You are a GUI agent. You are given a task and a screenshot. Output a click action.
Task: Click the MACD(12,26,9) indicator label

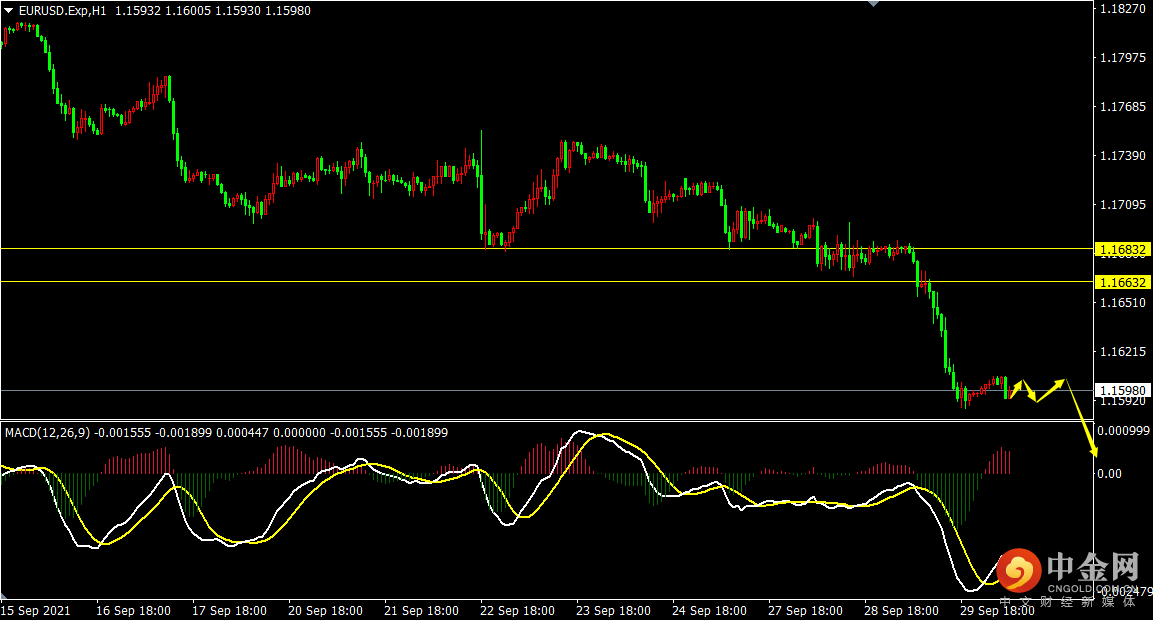coord(48,433)
